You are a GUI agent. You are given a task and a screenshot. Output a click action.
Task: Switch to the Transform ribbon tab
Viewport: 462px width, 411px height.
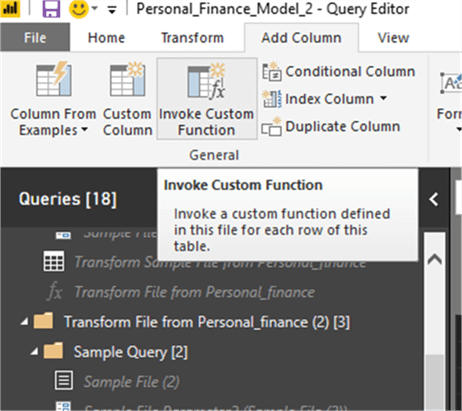point(192,38)
